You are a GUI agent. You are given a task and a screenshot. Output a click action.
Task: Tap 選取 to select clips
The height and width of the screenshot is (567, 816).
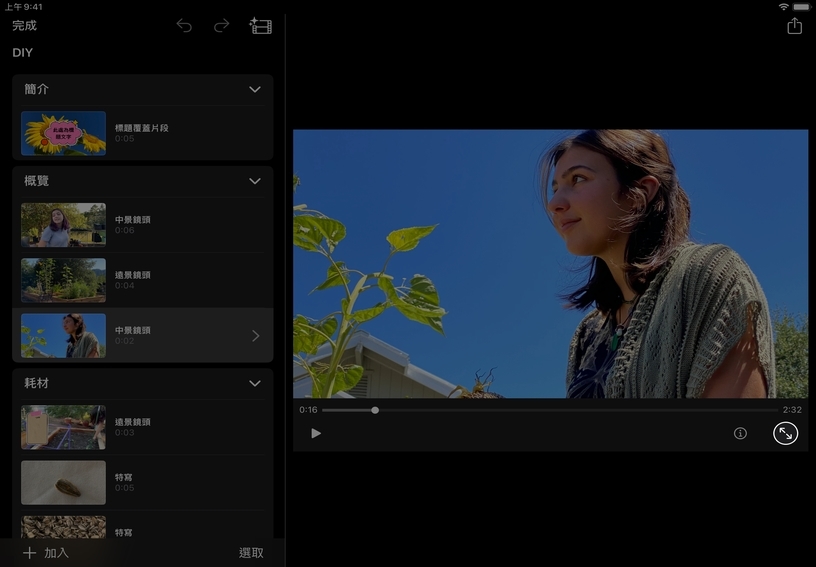pyautogui.click(x=251, y=552)
